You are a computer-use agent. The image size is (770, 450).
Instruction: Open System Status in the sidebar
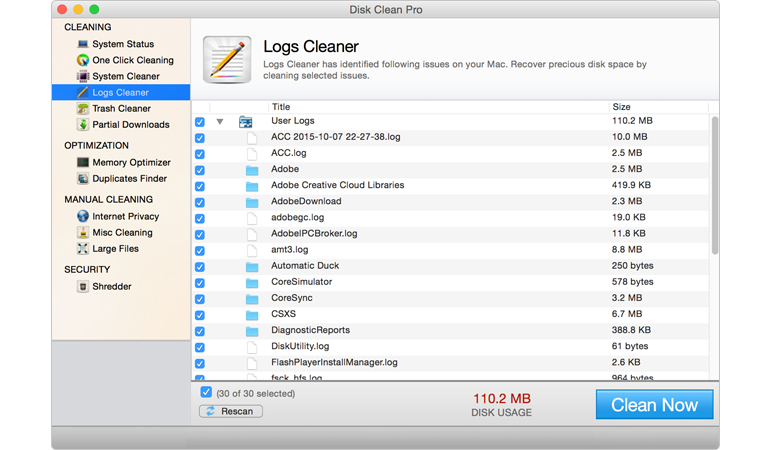click(122, 44)
